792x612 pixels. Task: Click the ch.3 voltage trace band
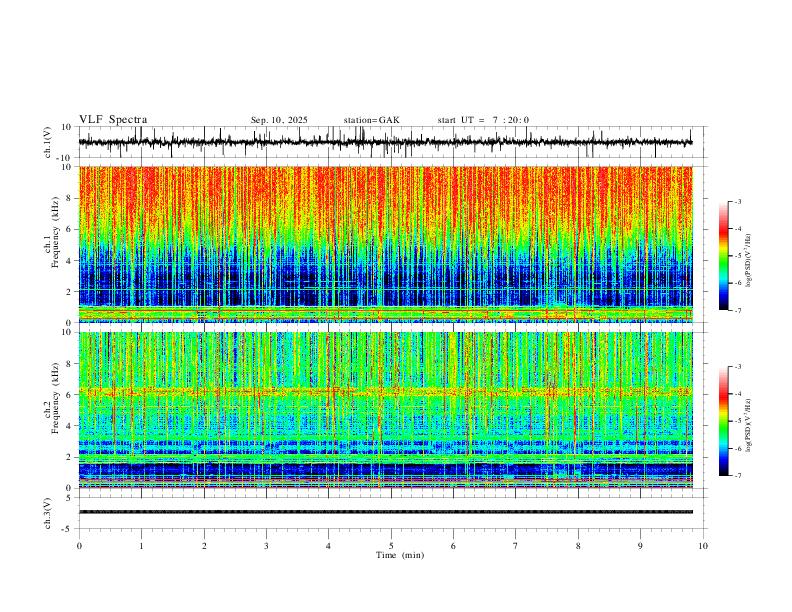[385, 512]
